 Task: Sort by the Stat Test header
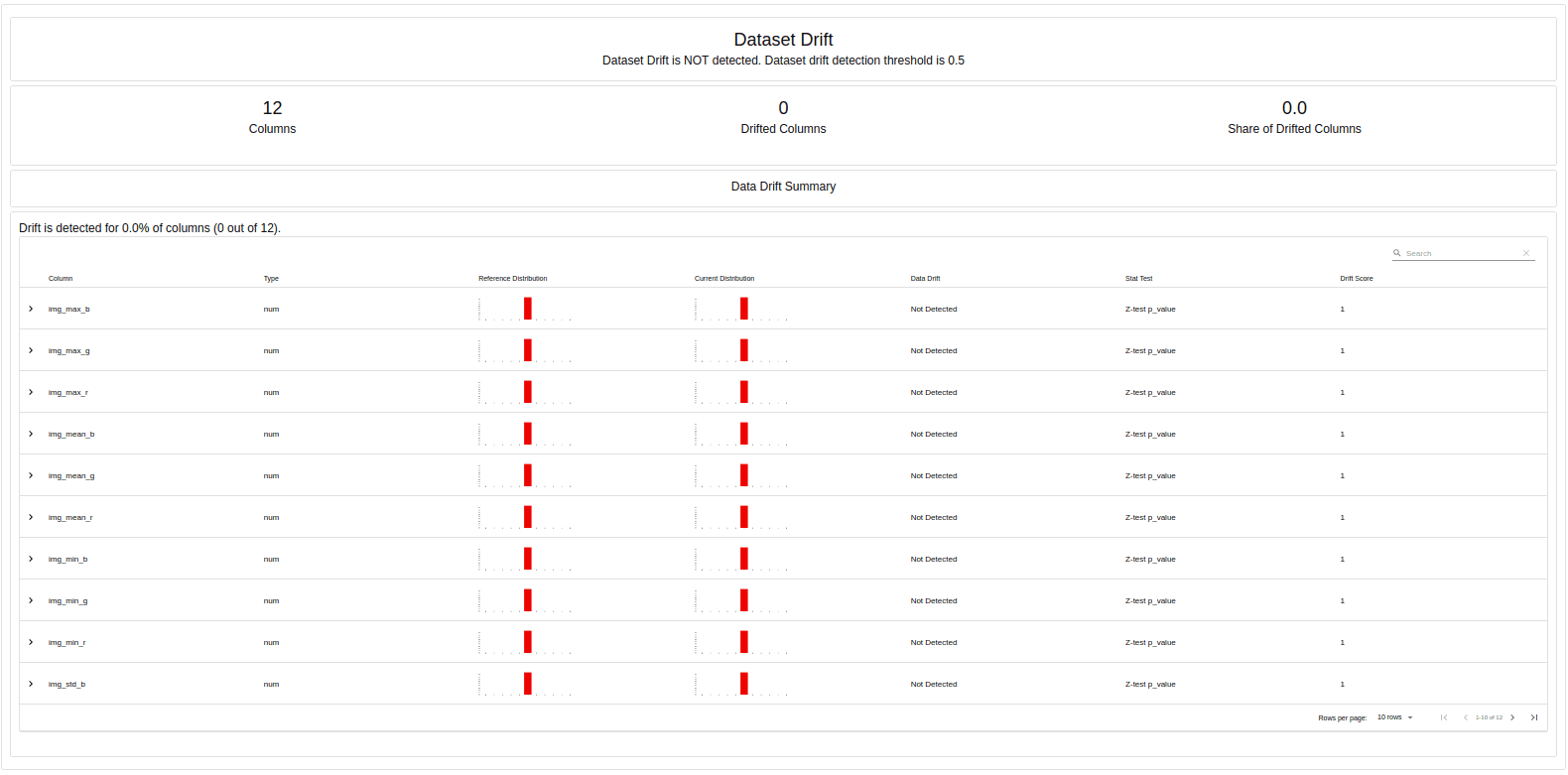click(x=1139, y=279)
